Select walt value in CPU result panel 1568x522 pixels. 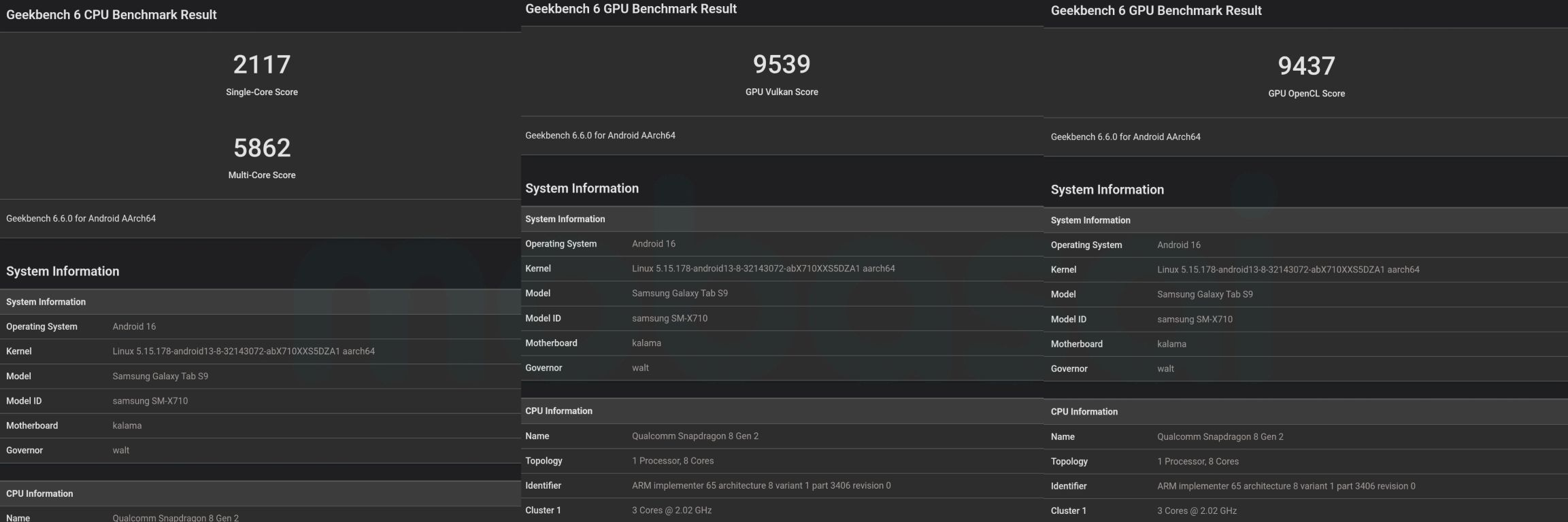[121, 451]
